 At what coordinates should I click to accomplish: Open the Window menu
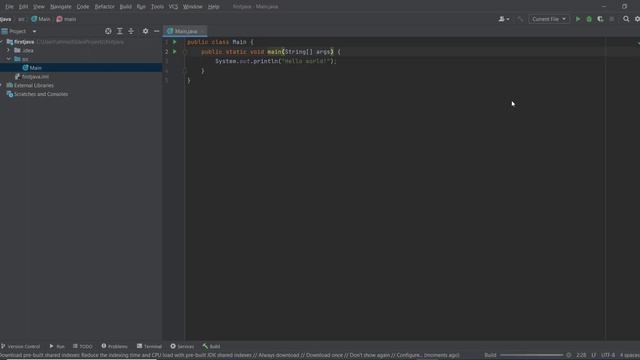point(193,7)
